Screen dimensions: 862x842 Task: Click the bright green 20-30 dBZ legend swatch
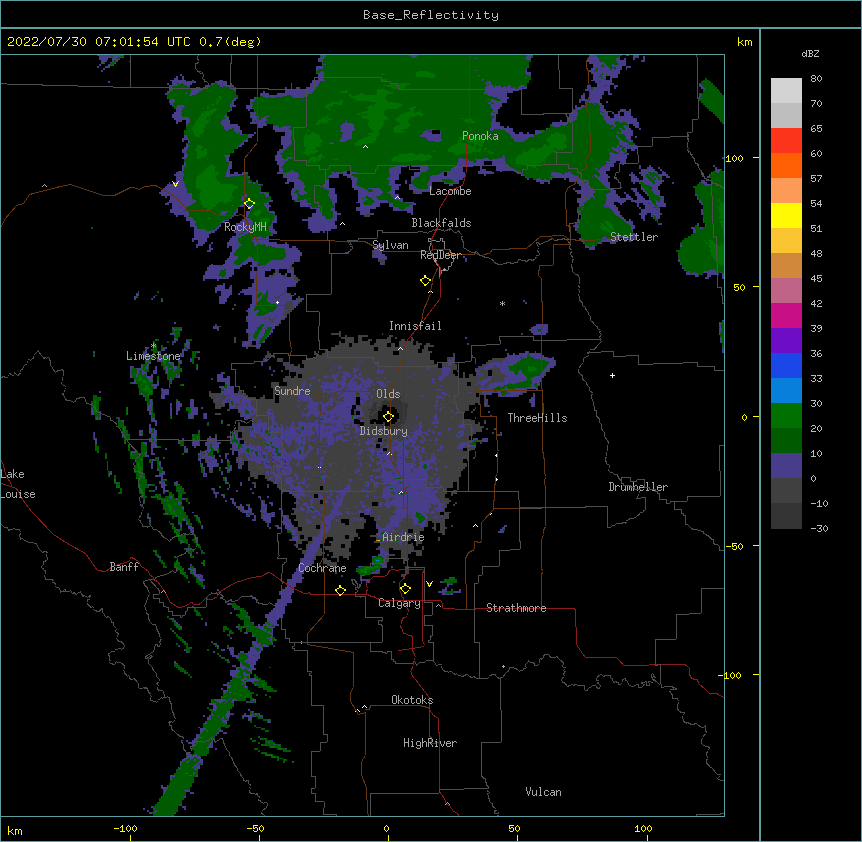[786, 416]
